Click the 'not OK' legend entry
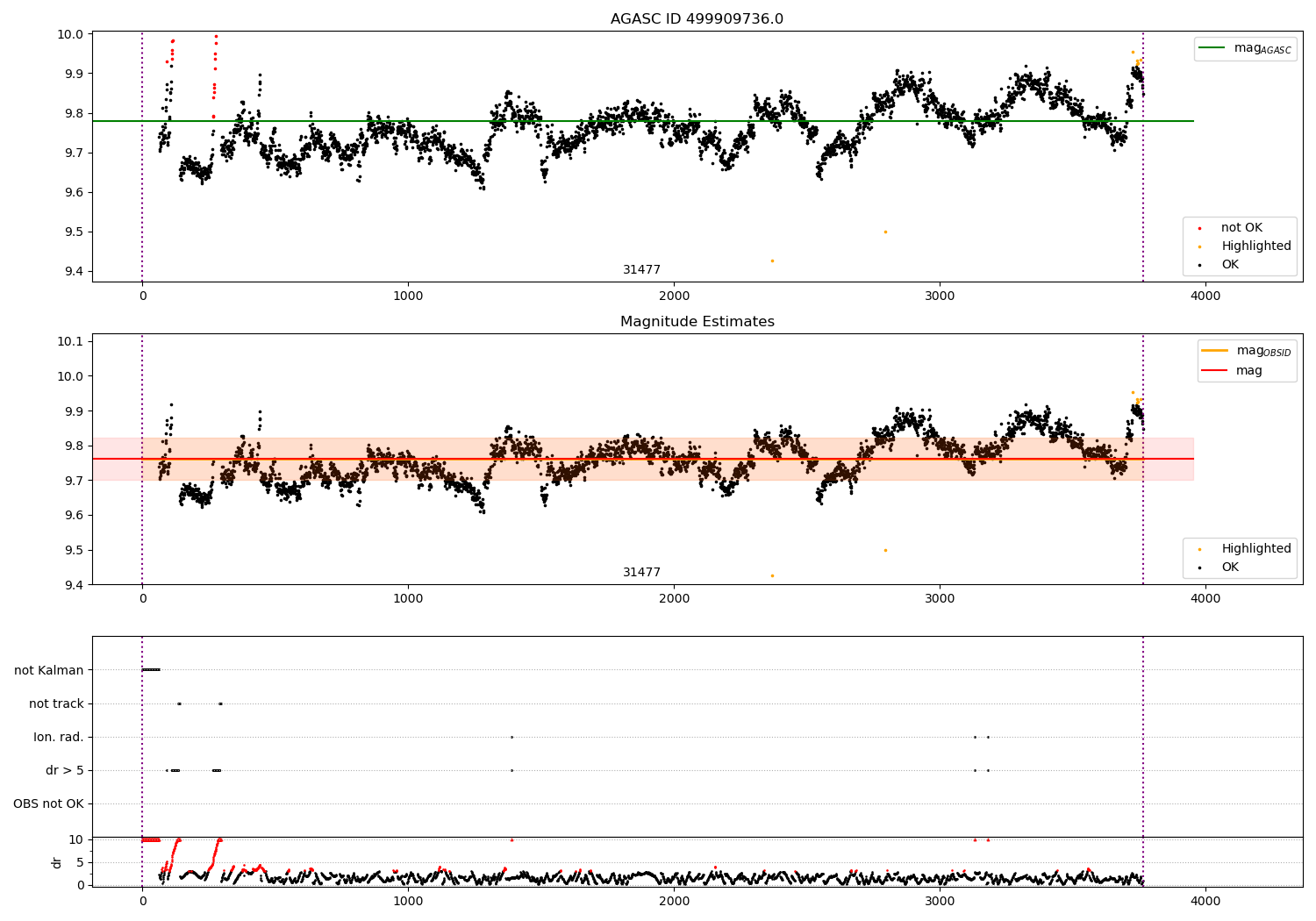 coord(1241,228)
